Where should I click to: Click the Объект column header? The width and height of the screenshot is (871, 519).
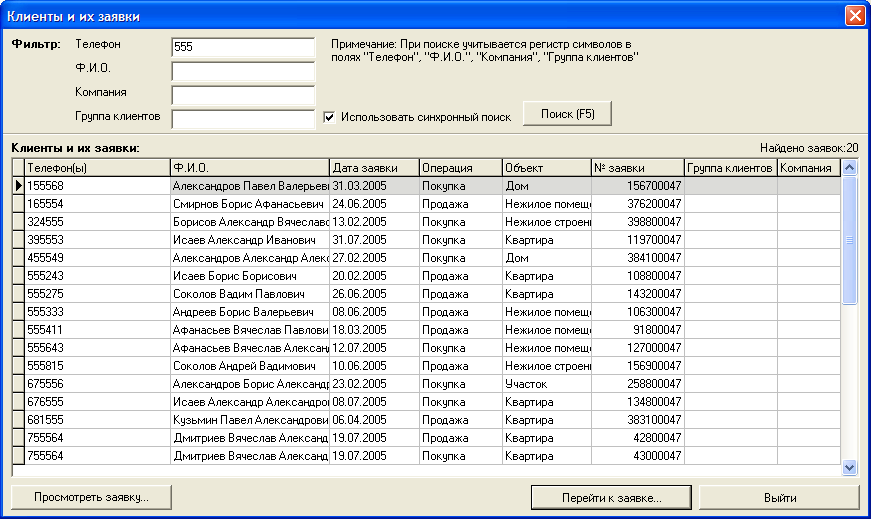tap(547, 168)
